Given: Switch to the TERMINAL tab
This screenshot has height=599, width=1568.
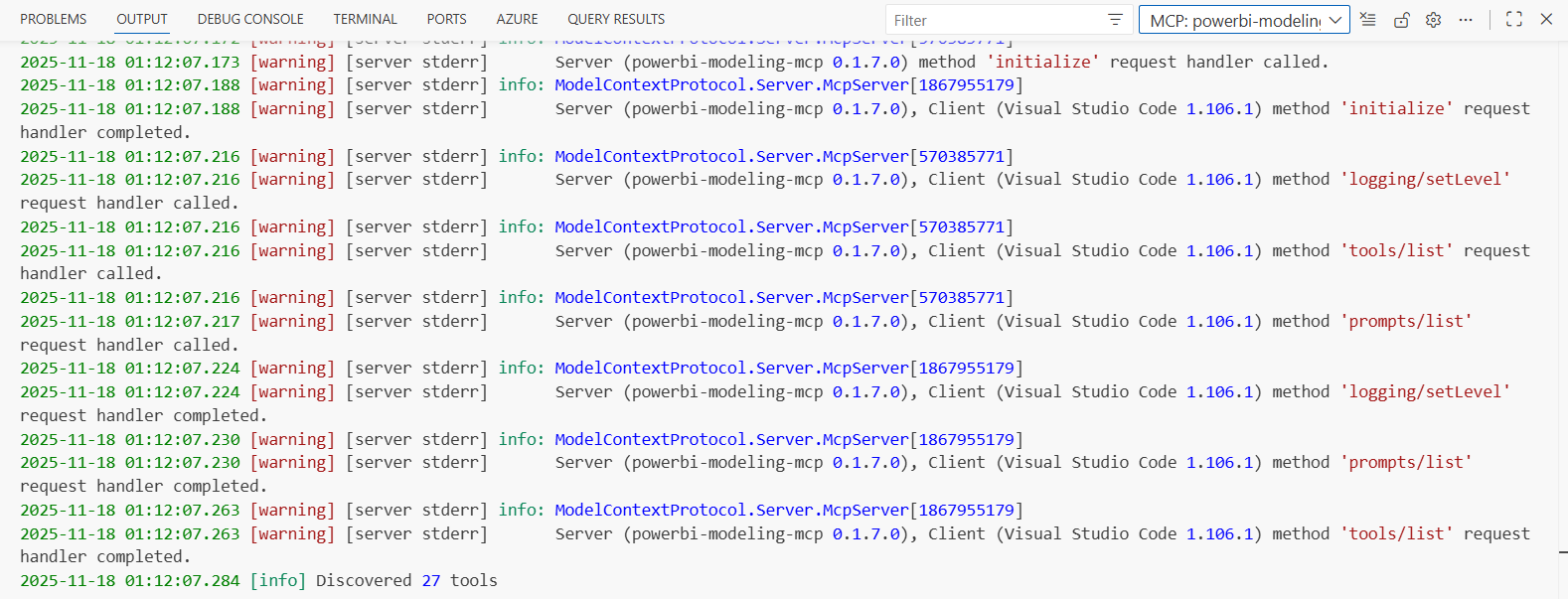Looking at the screenshot, I should click(366, 19).
